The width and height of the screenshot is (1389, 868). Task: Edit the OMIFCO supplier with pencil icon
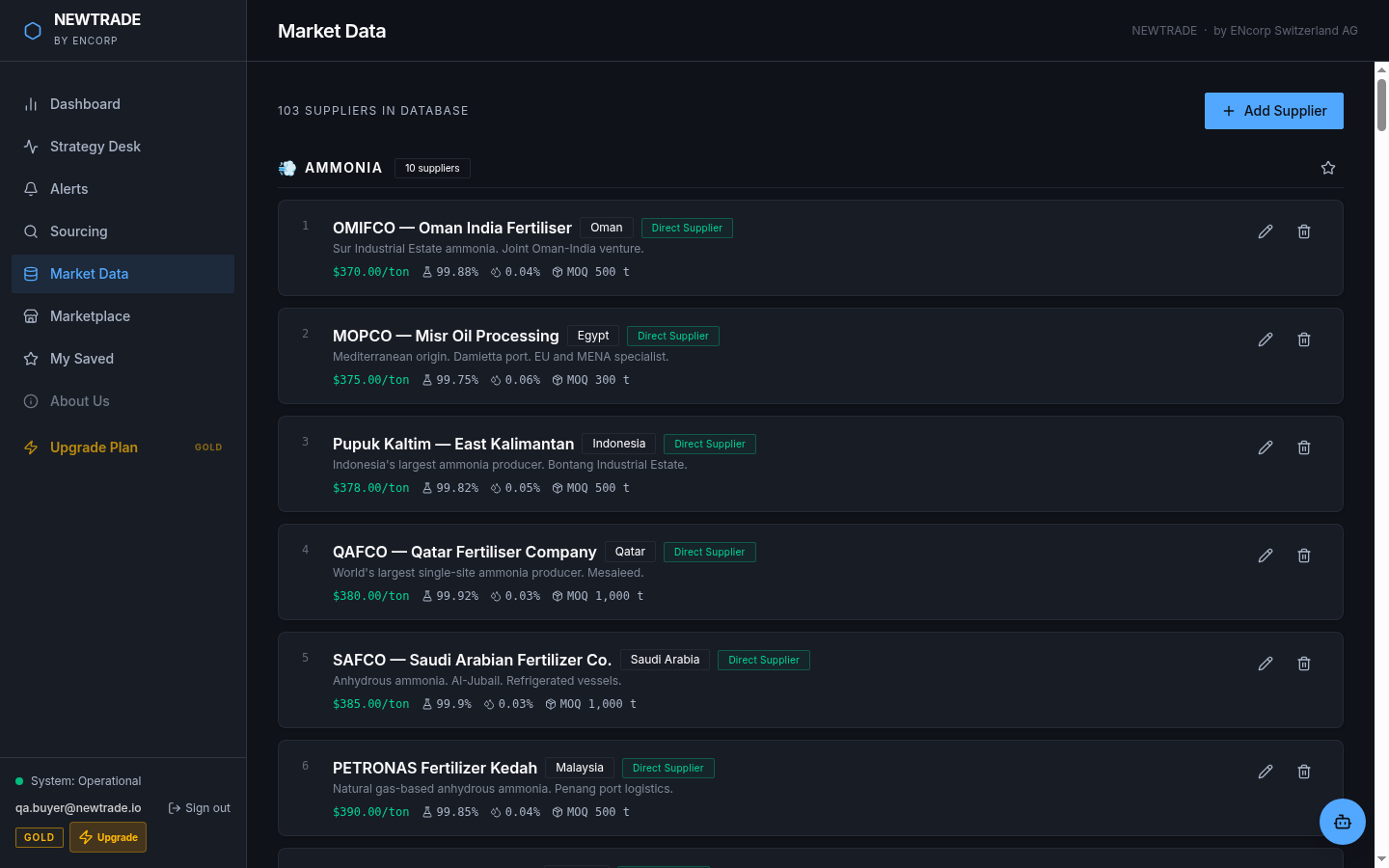click(1266, 231)
